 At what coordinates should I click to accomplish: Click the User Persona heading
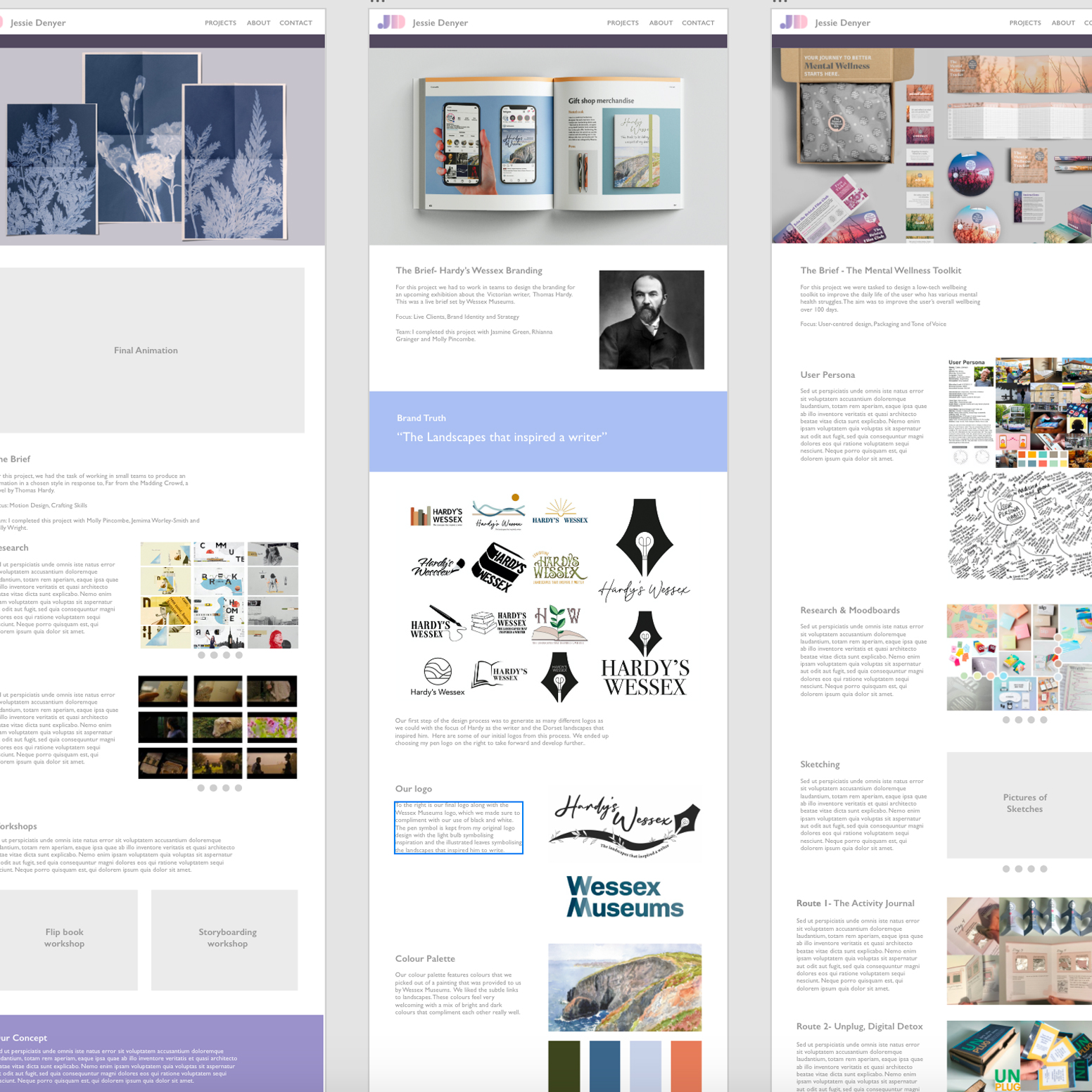[x=827, y=375]
